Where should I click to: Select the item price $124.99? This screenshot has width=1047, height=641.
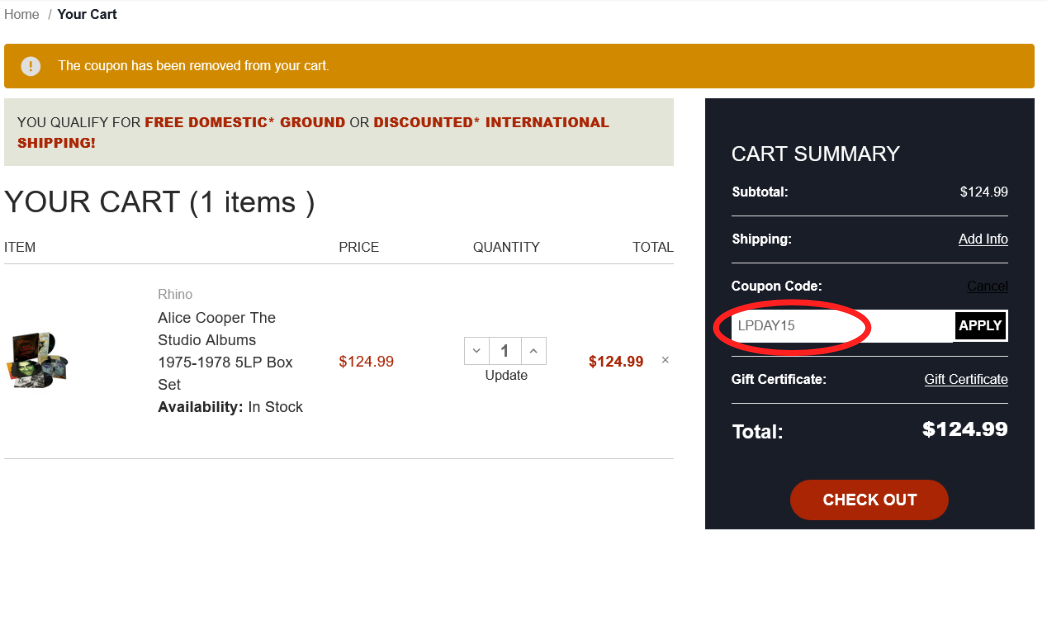(366, 362)
